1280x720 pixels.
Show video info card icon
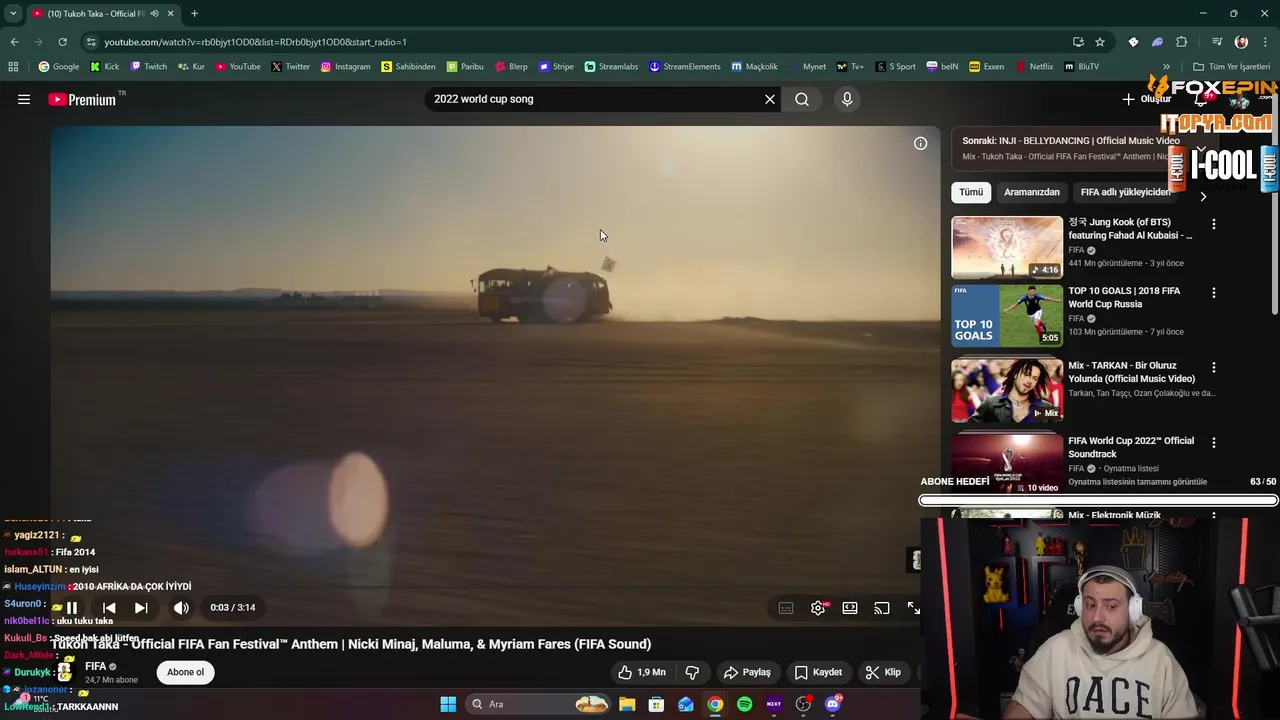[x=920, y=143]
